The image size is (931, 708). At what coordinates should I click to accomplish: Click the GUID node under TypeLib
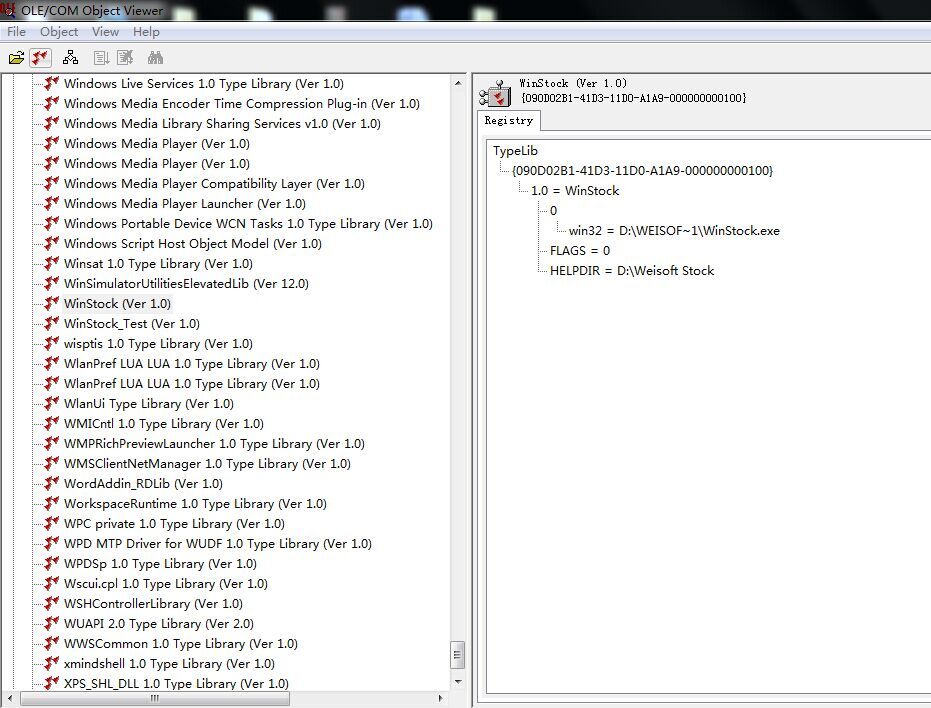tap(642, 170)
